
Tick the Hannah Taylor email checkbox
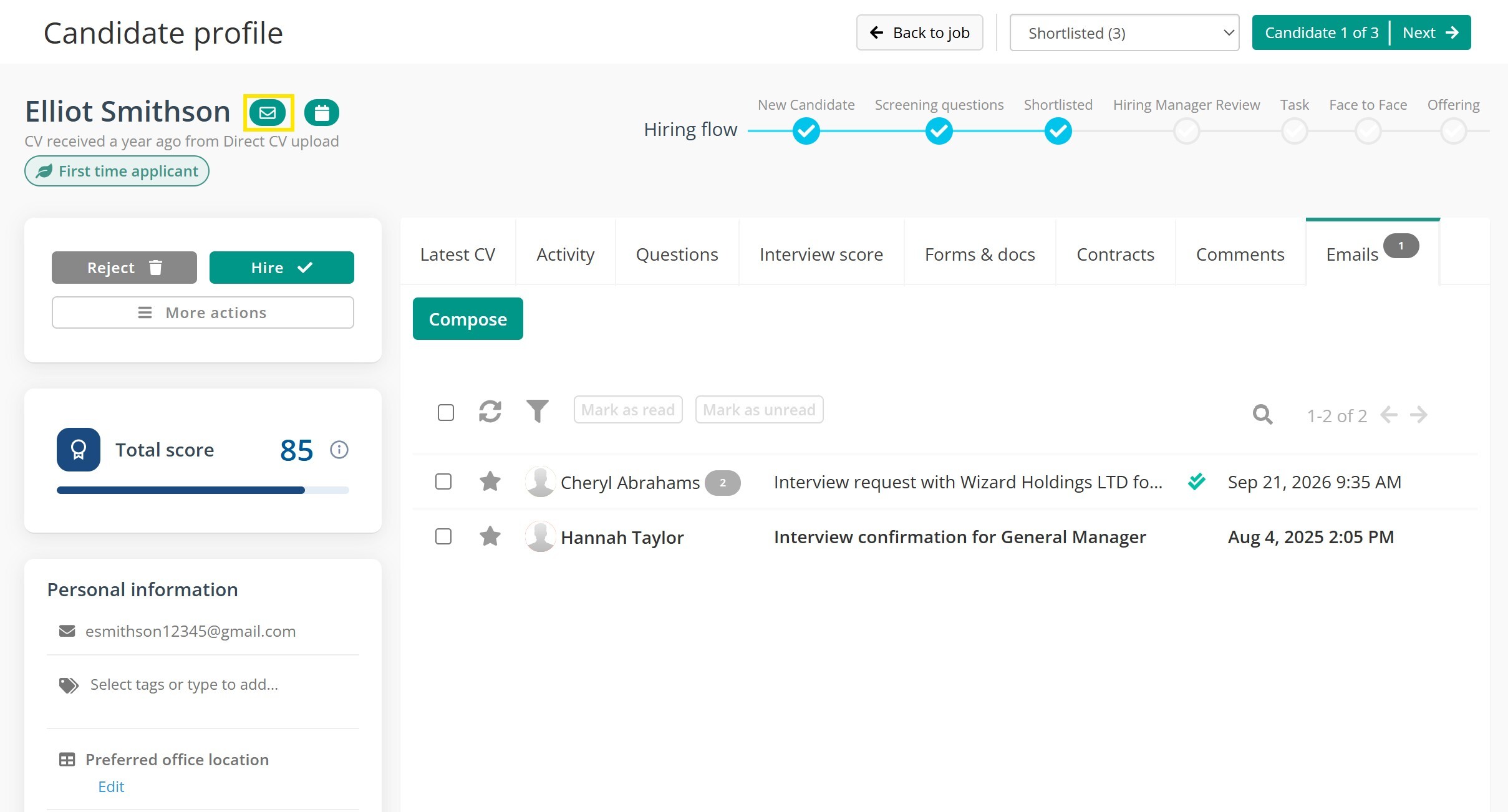click(443, 536)
